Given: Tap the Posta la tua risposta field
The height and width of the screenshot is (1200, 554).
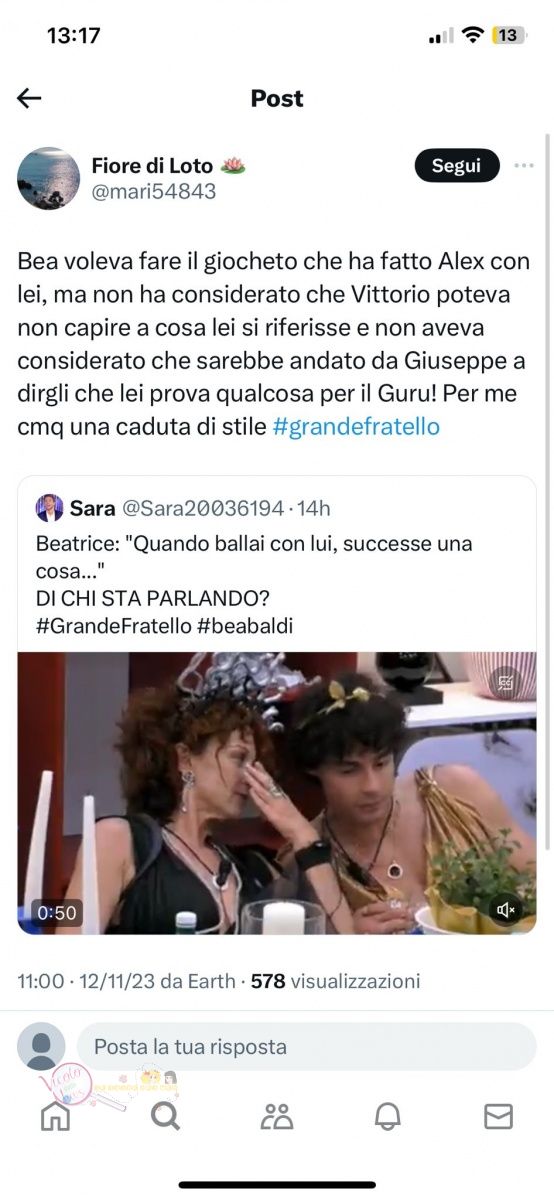Looking at the screenshot, I should [307, 1047].
